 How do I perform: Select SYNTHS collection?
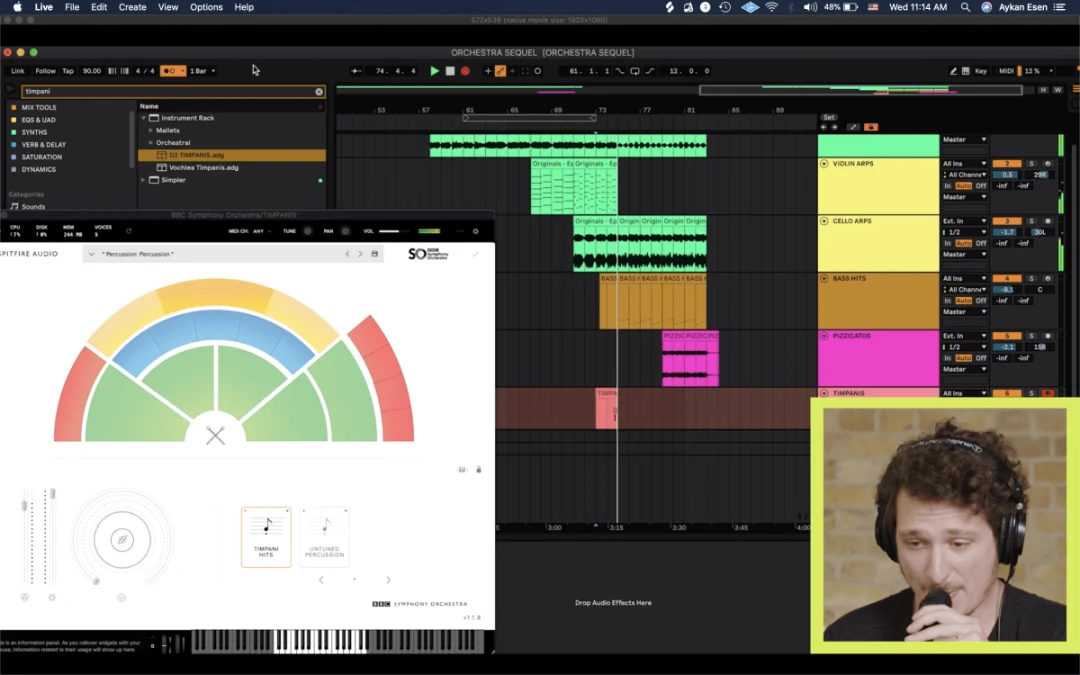[34, 132]
